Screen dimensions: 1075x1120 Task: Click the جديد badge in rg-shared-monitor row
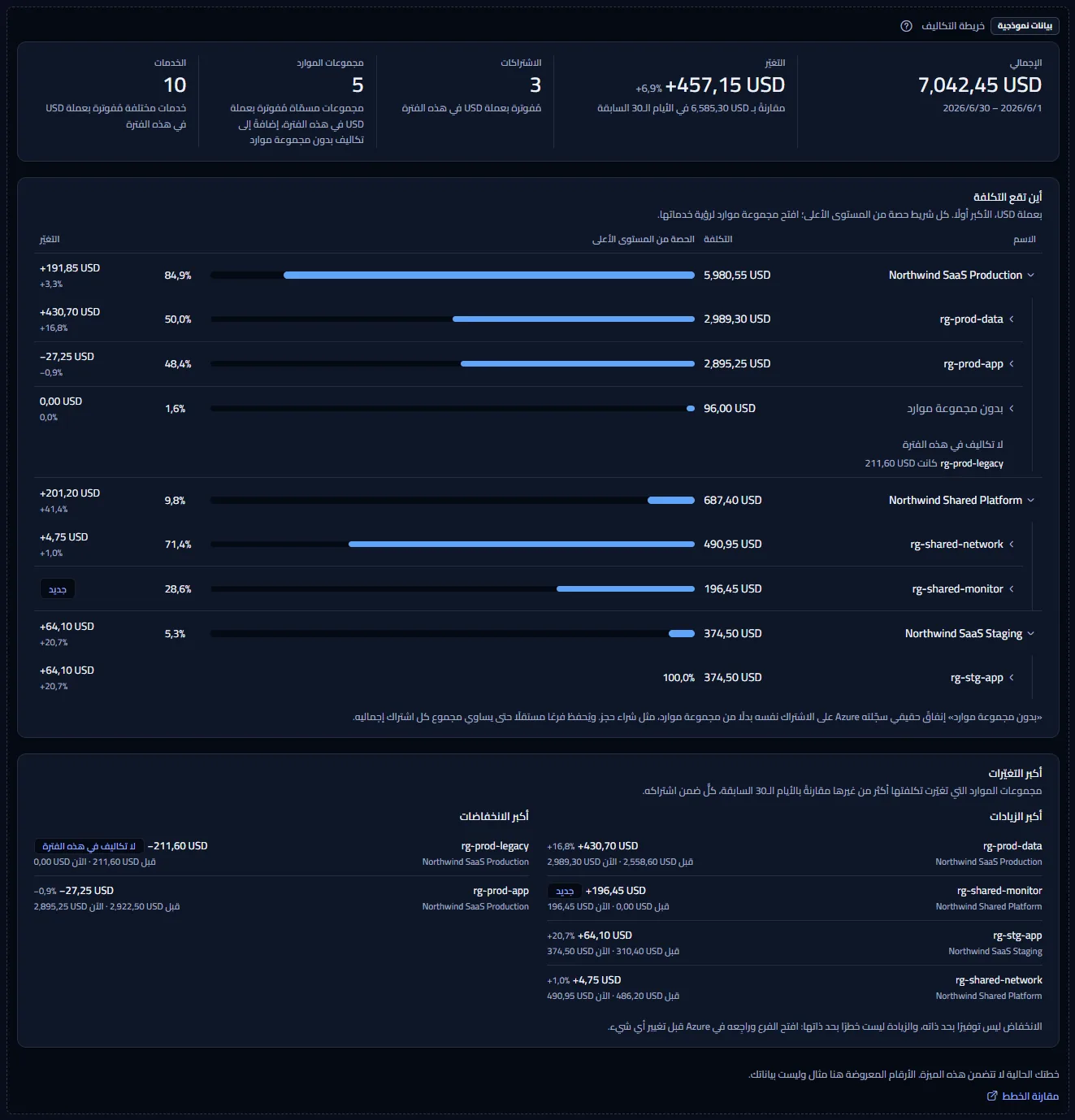tap(58, 589)
